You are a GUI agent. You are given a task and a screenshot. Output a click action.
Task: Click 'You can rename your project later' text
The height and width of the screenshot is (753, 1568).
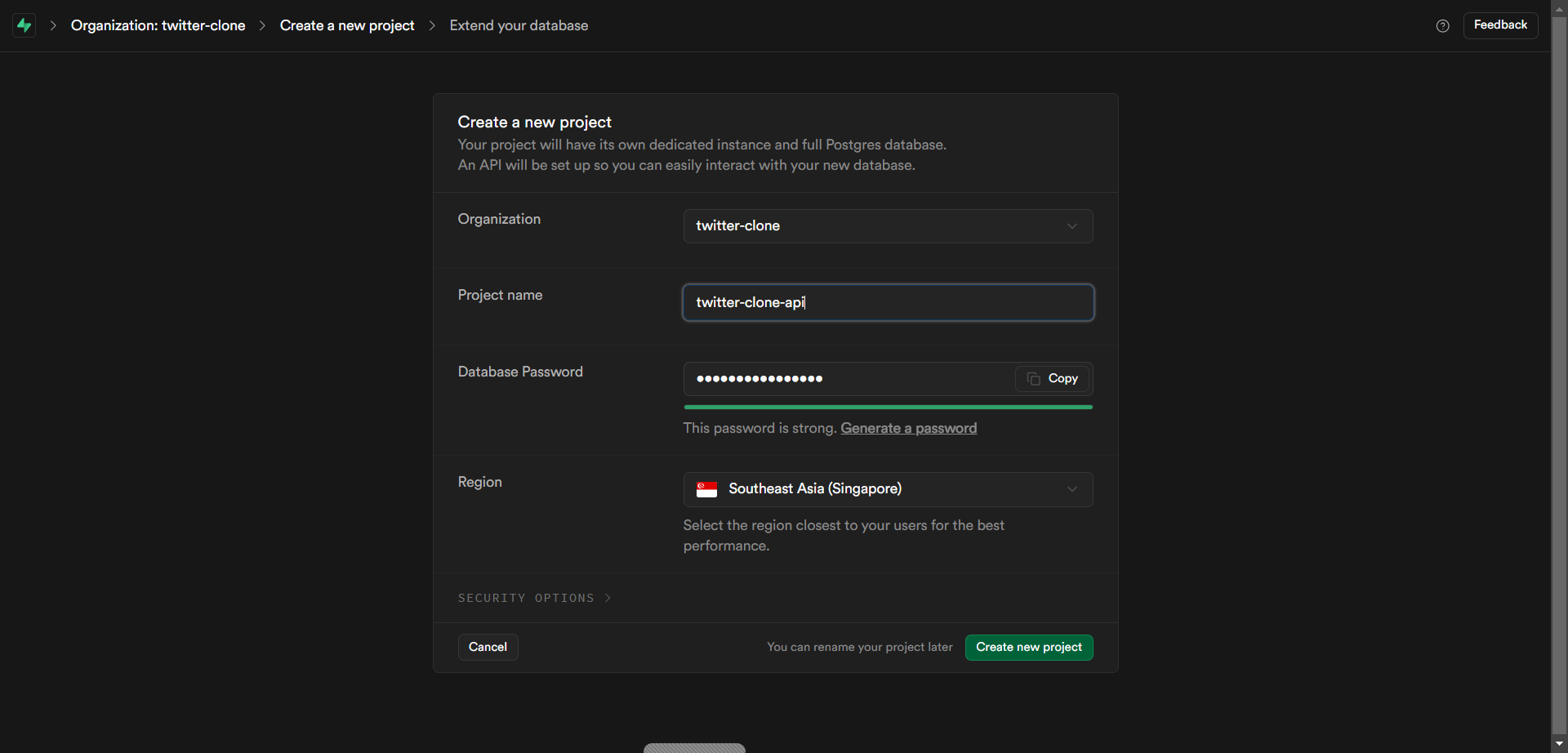859,647
